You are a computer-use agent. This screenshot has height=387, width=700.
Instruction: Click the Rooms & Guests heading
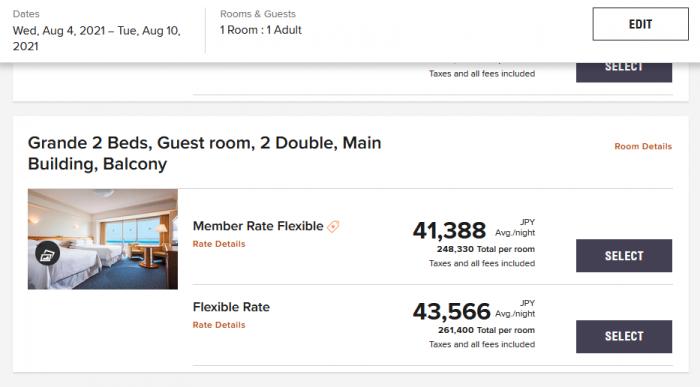coord(258,14)
